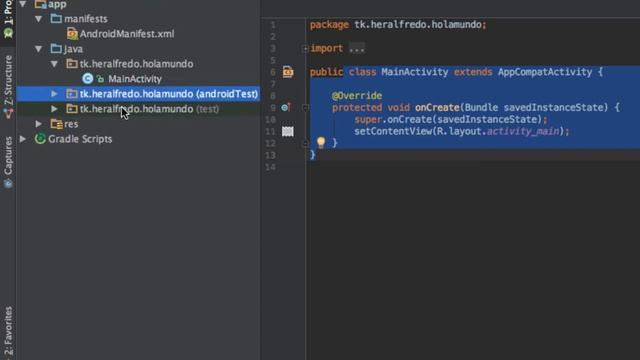This screenshot has width=640, height=360.
Task: Click 'activity_main' in setContentView call
Action: 523,131
